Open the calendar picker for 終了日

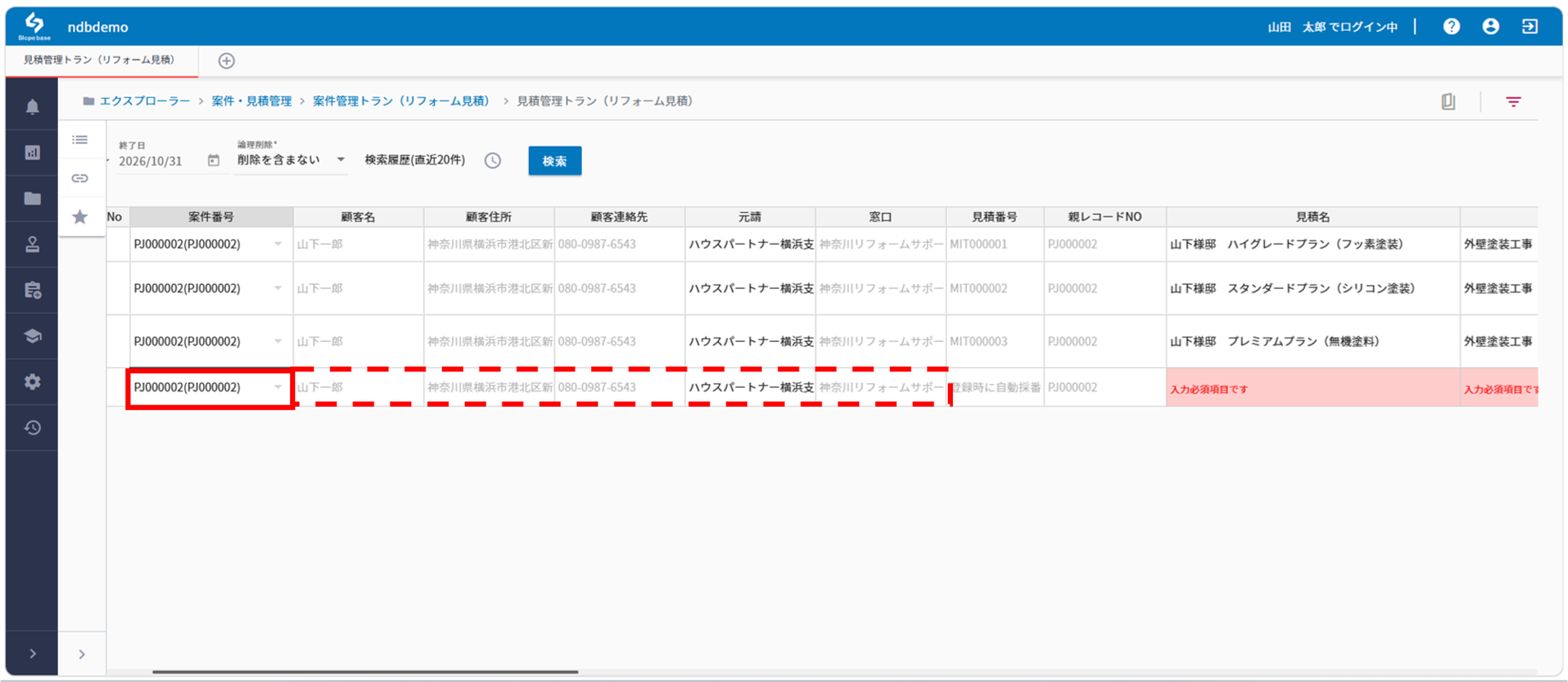click(214, 160)
